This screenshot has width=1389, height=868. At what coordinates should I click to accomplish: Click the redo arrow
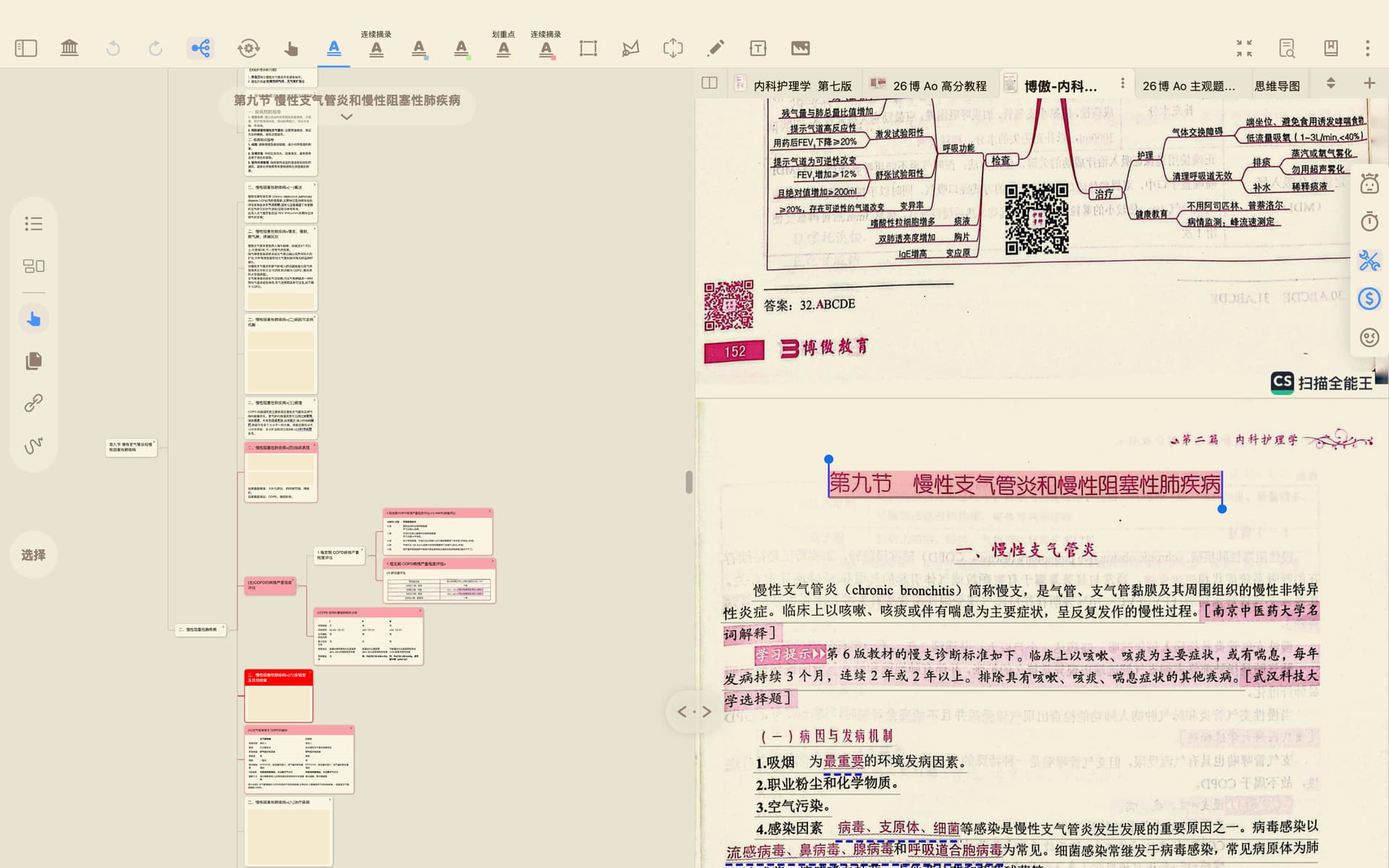point(156,48)
